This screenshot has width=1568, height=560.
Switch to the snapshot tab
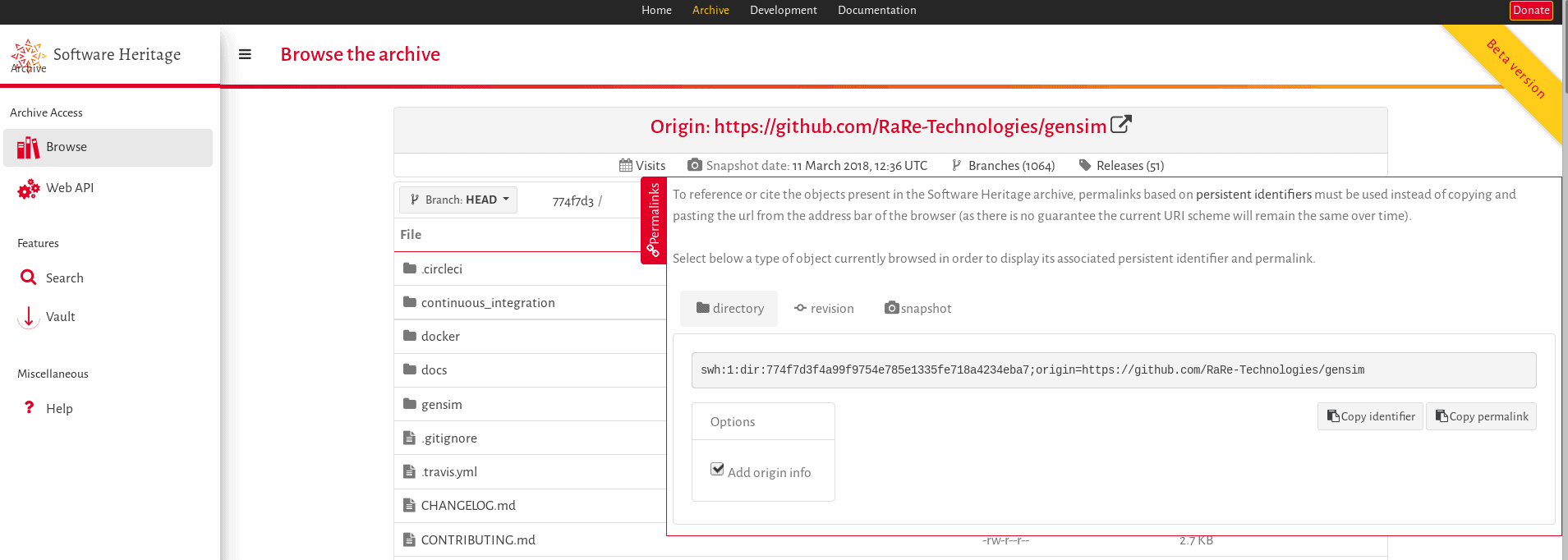pos(917,309)
